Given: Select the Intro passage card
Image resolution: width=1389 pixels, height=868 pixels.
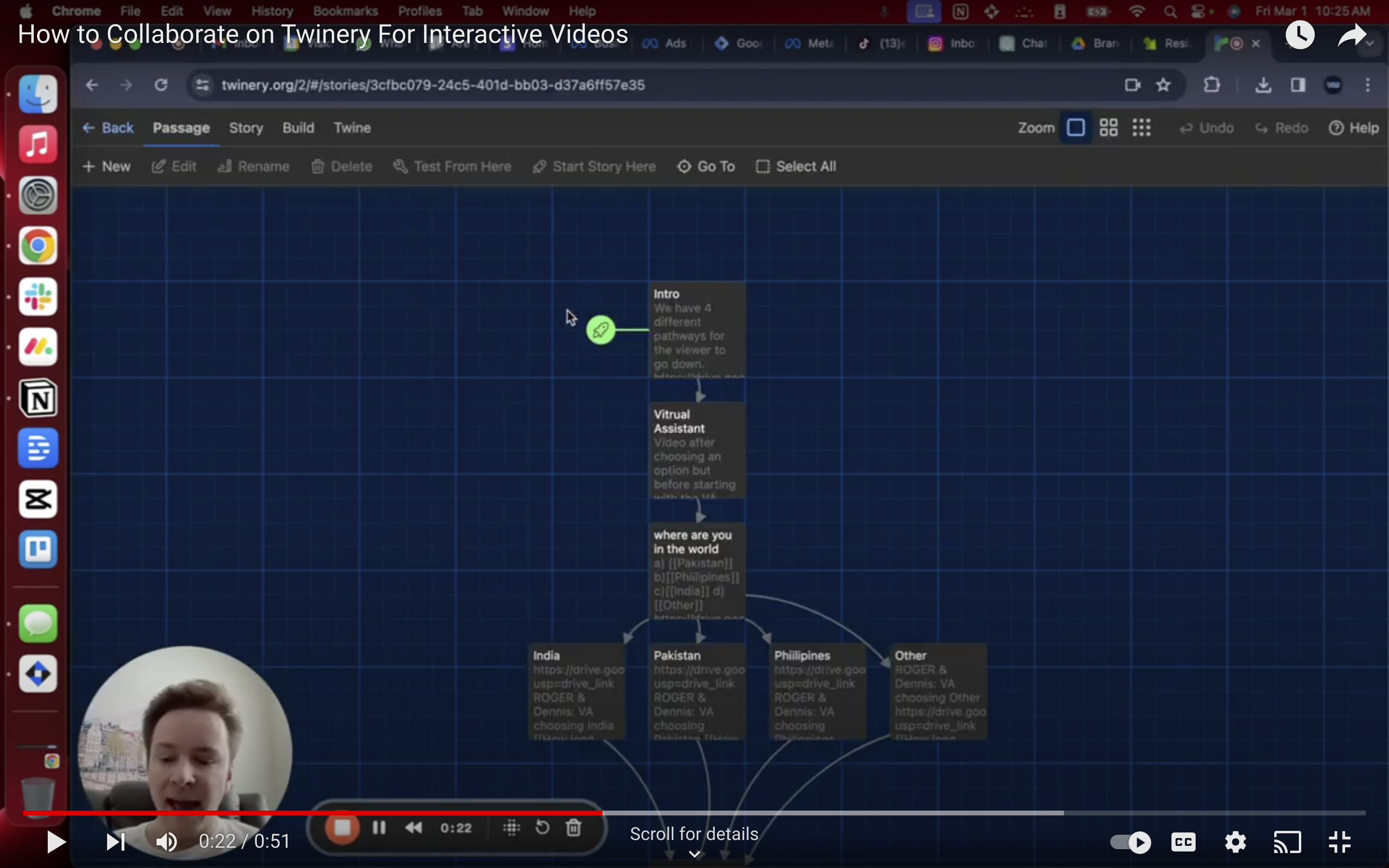Looking at the screenshot, I should [x=697, y=330].
